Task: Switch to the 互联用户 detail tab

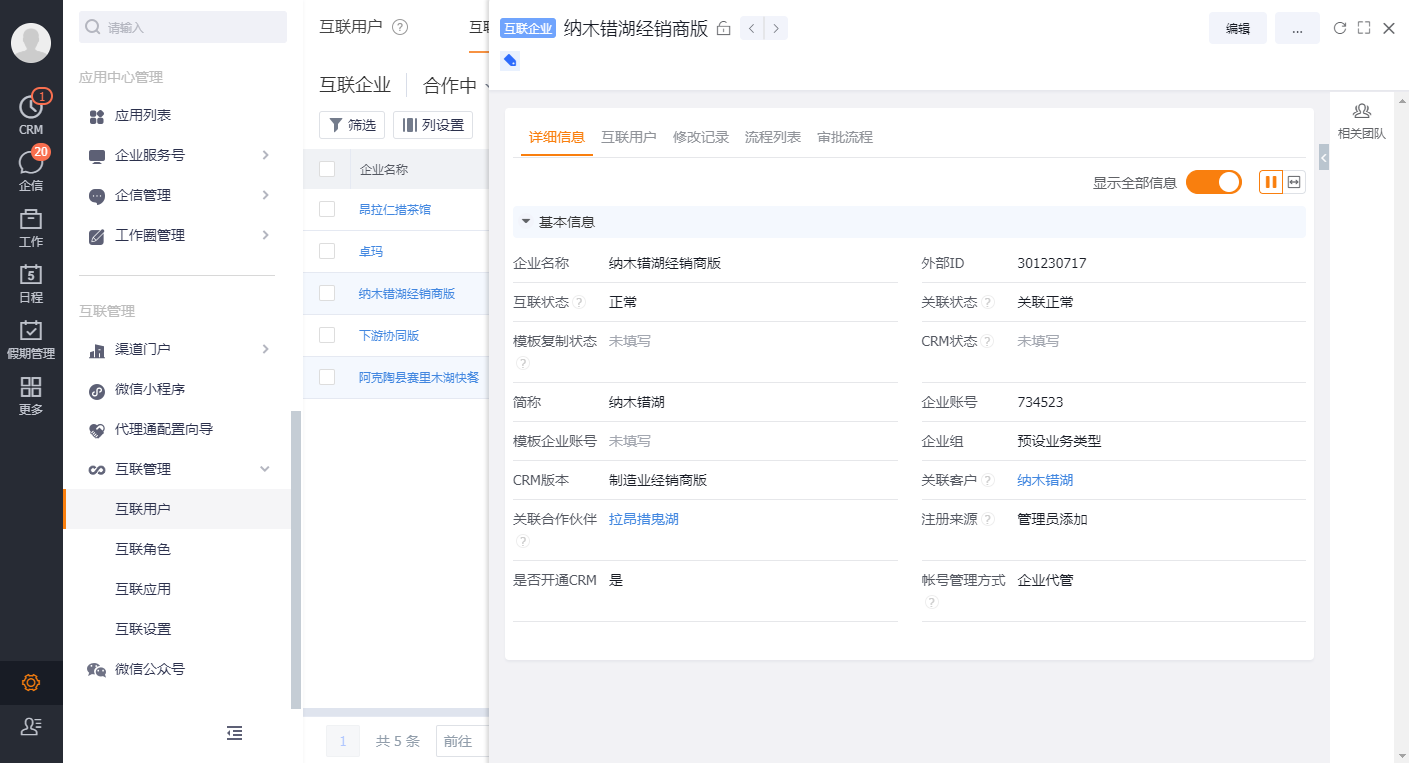Action: point(629,137)
